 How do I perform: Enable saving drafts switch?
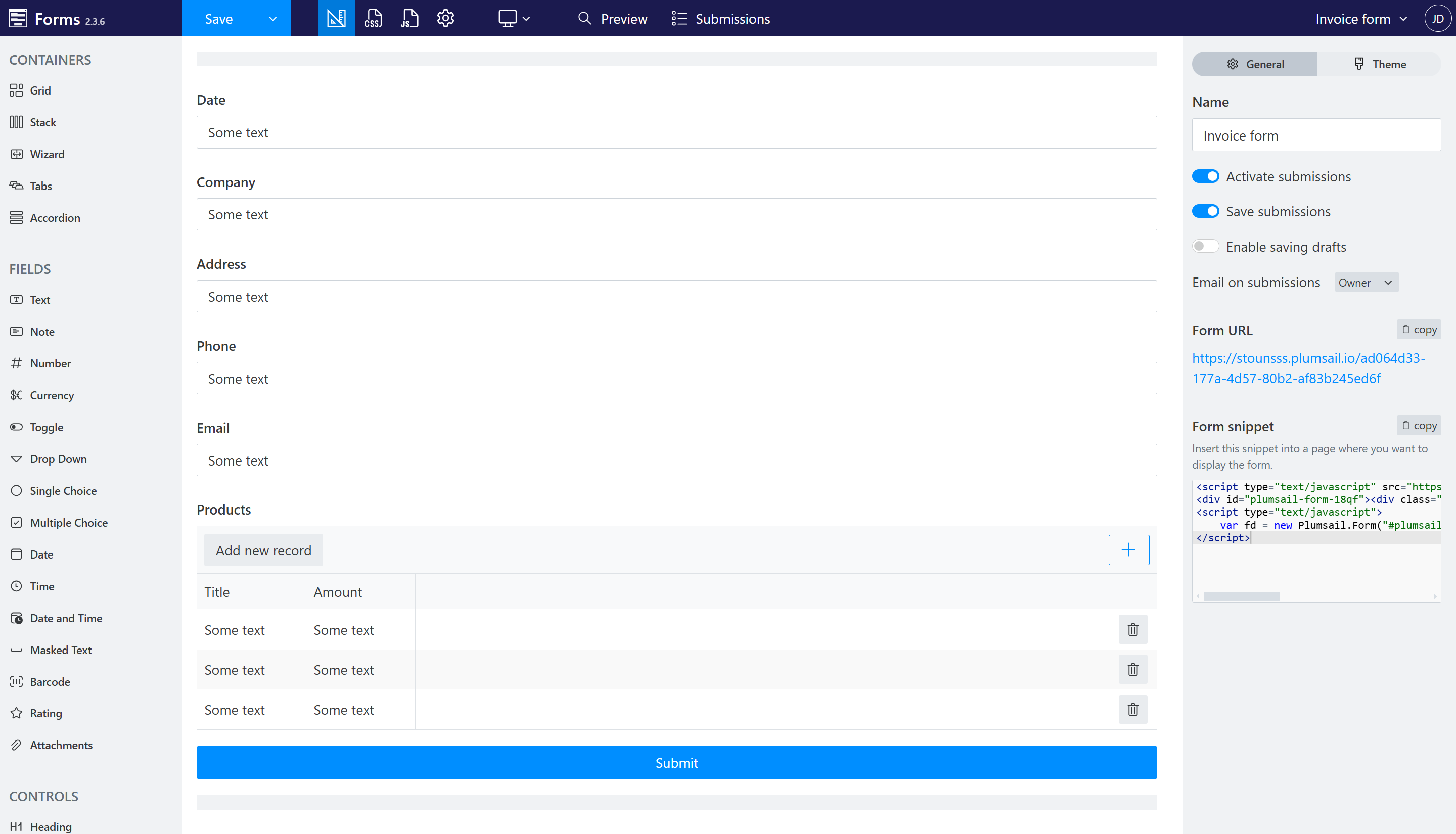click(x=1205, y=246)
